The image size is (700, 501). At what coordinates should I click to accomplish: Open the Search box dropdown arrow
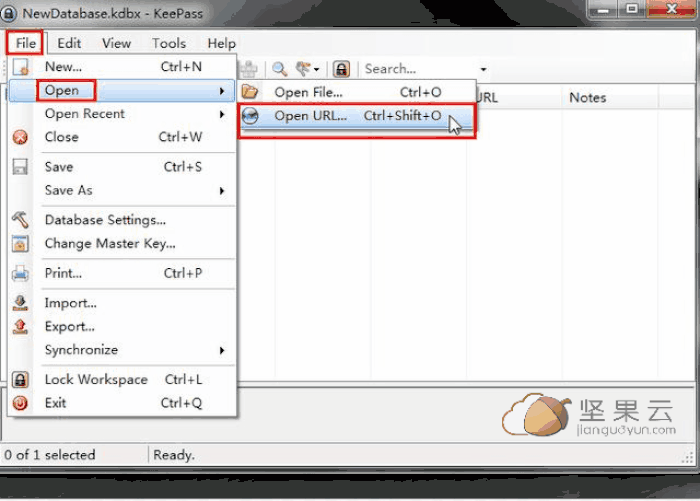click(483, 70)
